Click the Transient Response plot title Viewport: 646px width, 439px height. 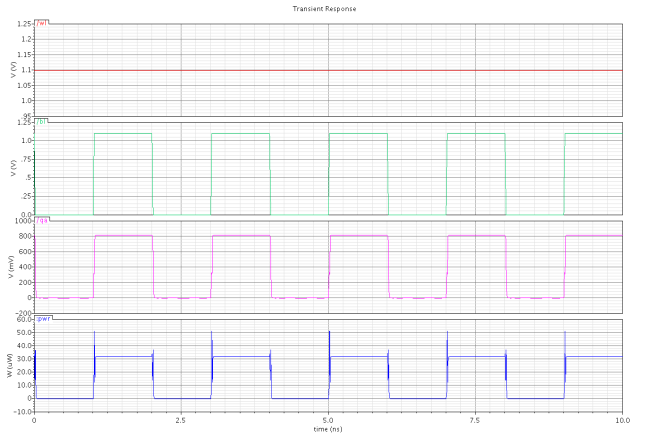click(x=323, y=8)
